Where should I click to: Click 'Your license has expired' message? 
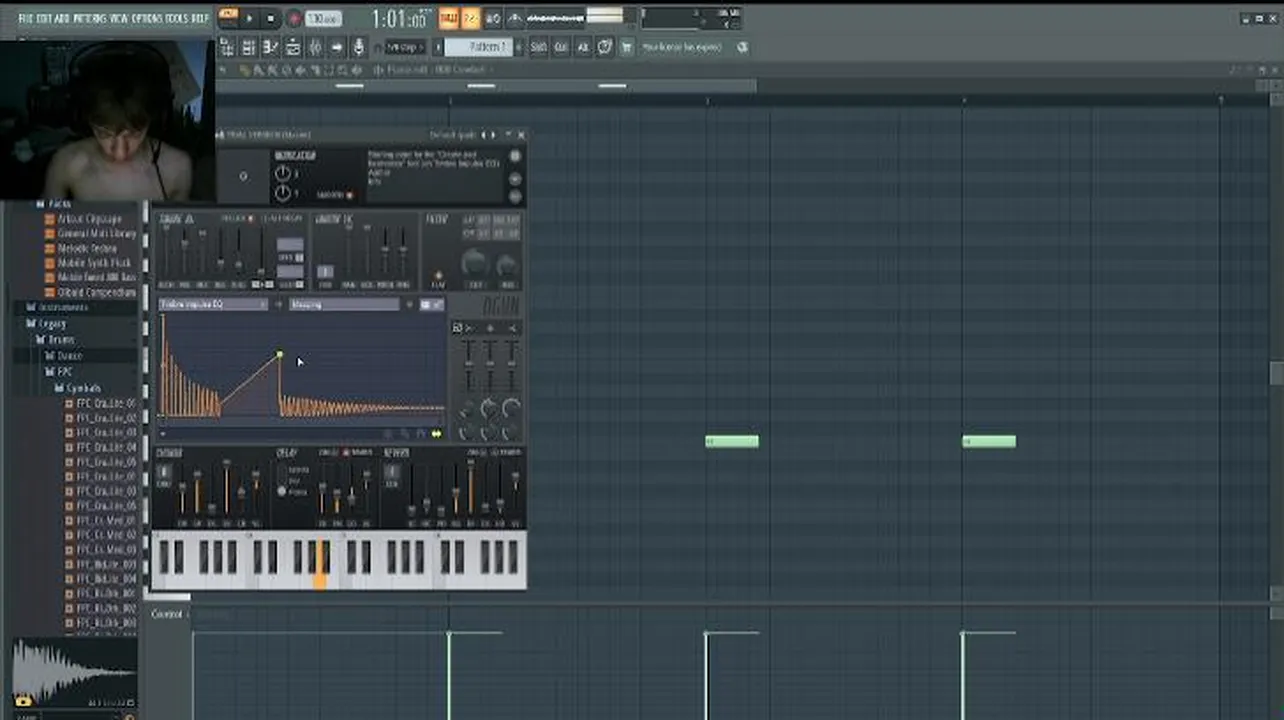click(x=681, y=47)
